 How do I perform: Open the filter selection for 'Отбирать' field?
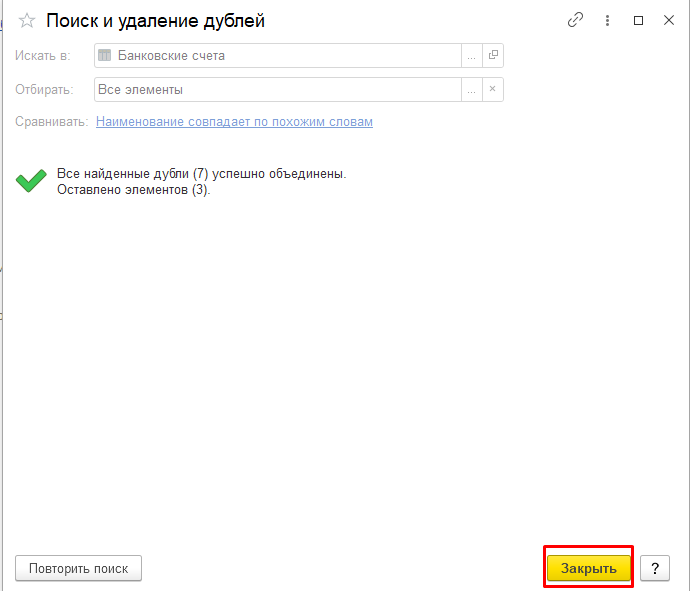pos(471,90)
